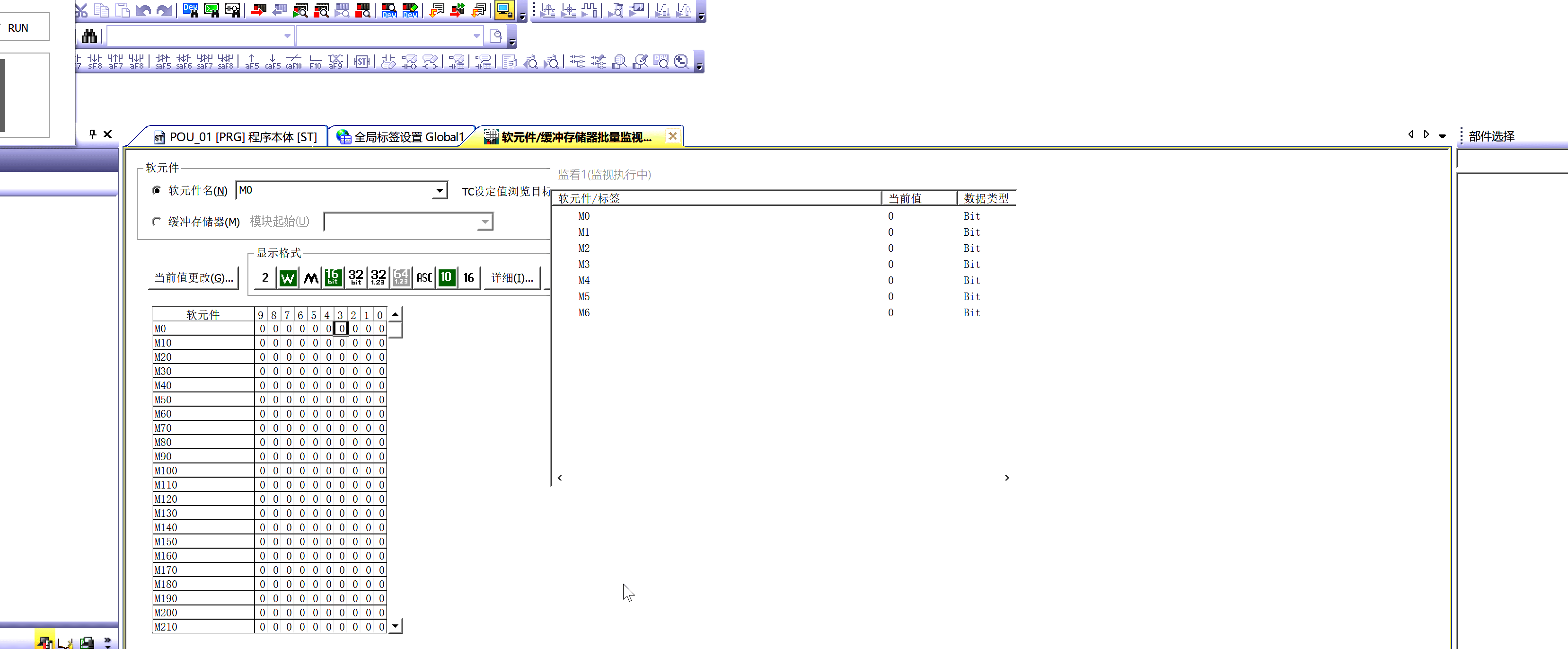Viewport: 1568px width, 649px height.
Task: Select ASC display format button
Action: (x=423, y=277)
